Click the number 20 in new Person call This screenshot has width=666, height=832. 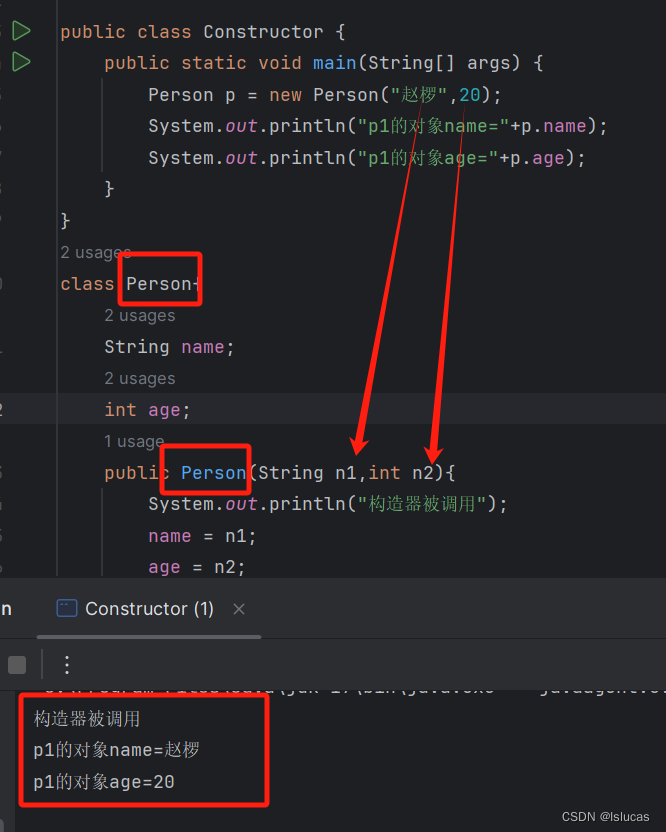click(470, 95)
